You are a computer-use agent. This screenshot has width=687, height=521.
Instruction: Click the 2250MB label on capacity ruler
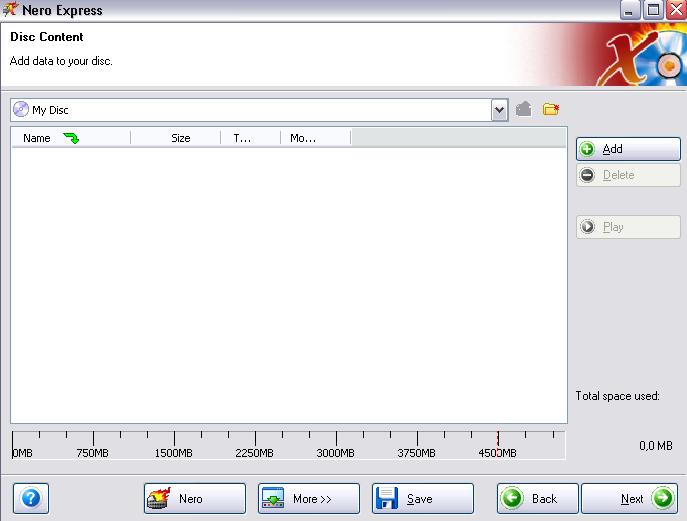[254, 453]
